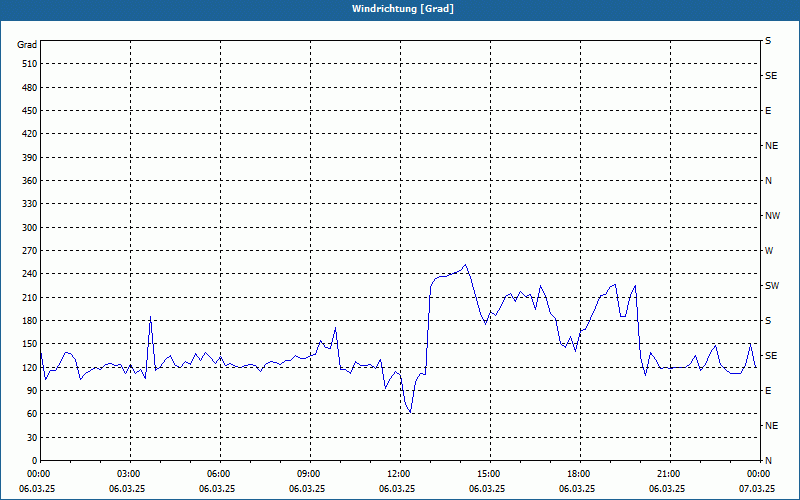
Task: Select the 510 y-axis value
Action: [x=30, y=64]
